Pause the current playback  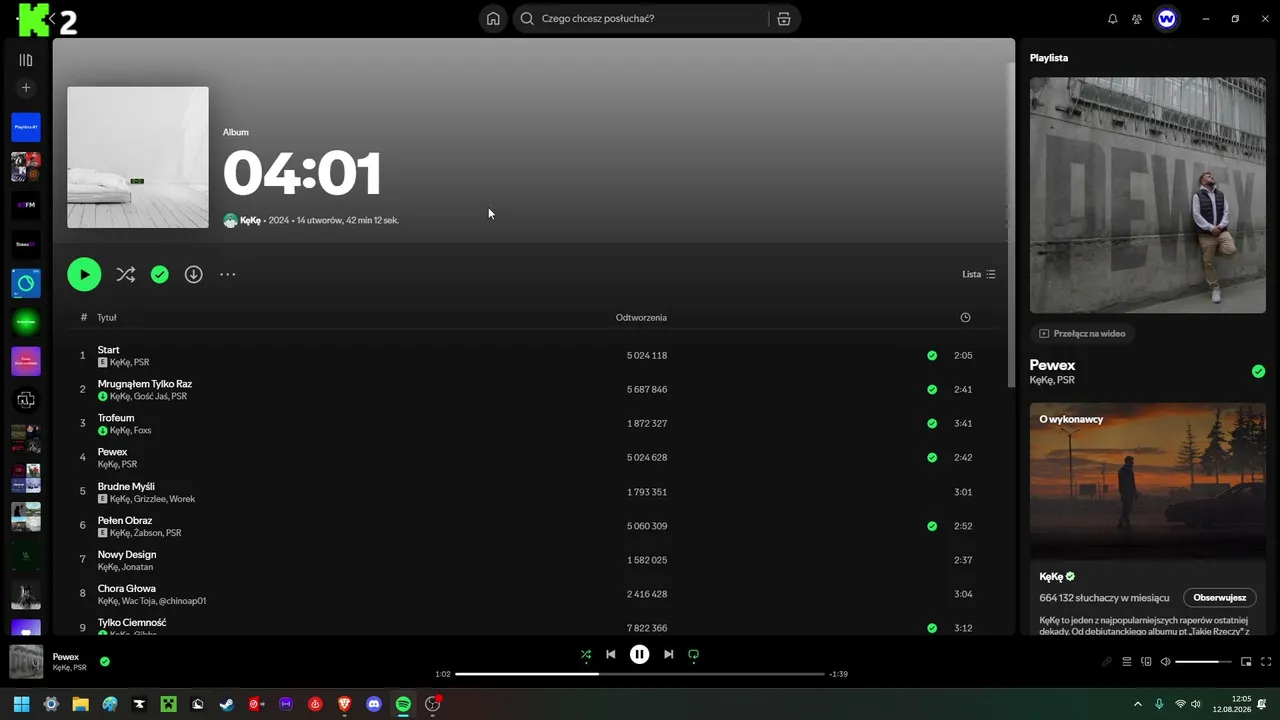[640, 655]
